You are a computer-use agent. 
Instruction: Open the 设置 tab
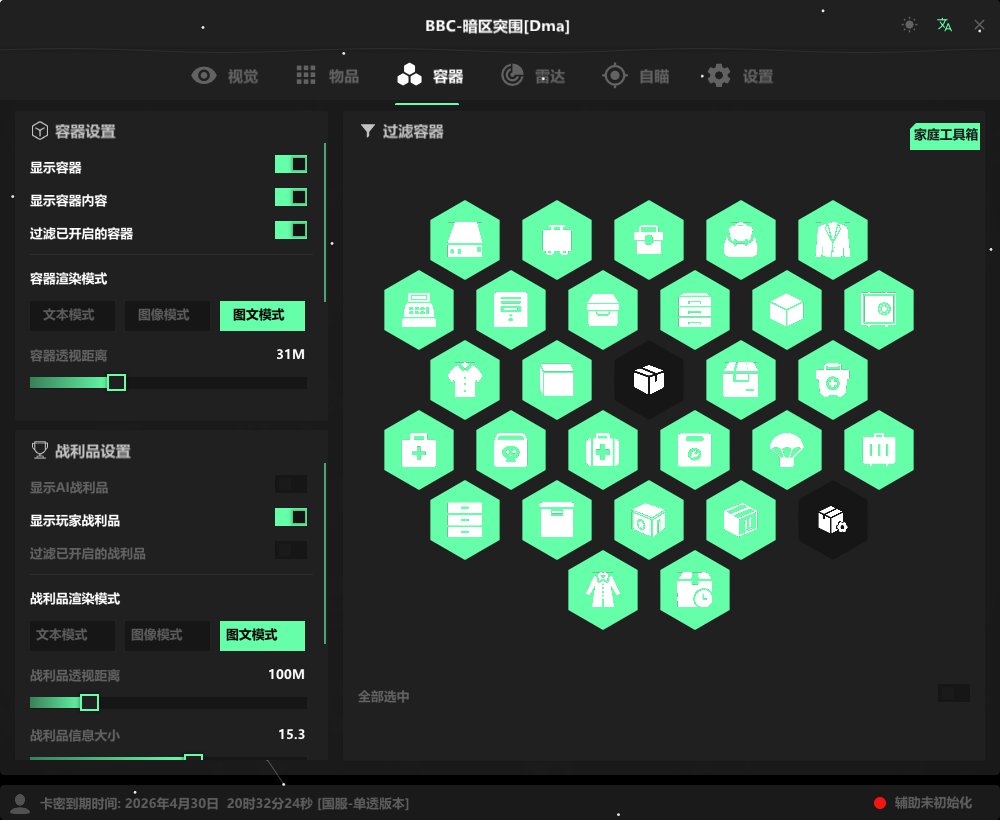[738, 75]
